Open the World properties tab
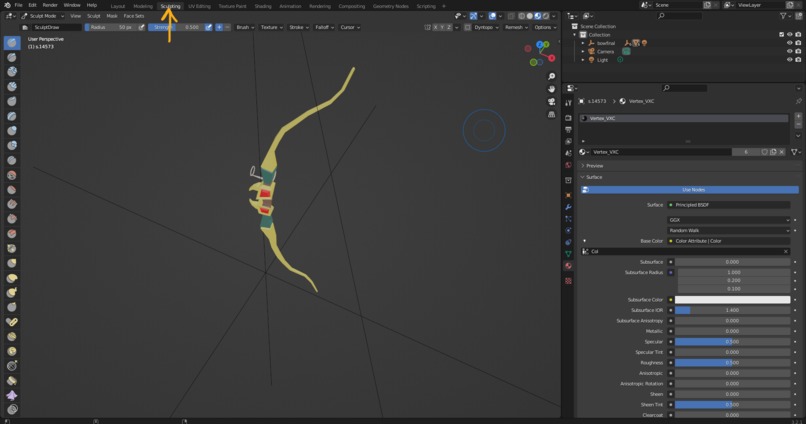Image resolution: width=806 pixels, height=424 pixels. point(568,165)
